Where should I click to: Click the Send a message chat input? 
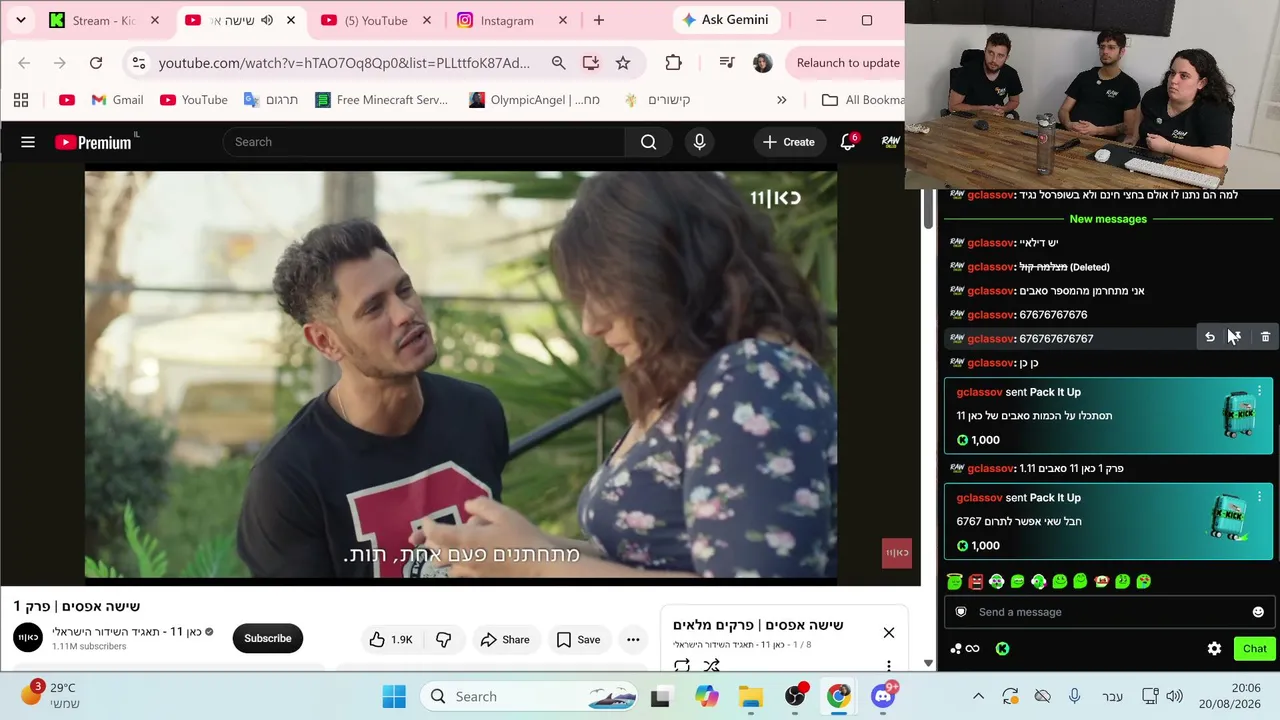point(1109,612)
